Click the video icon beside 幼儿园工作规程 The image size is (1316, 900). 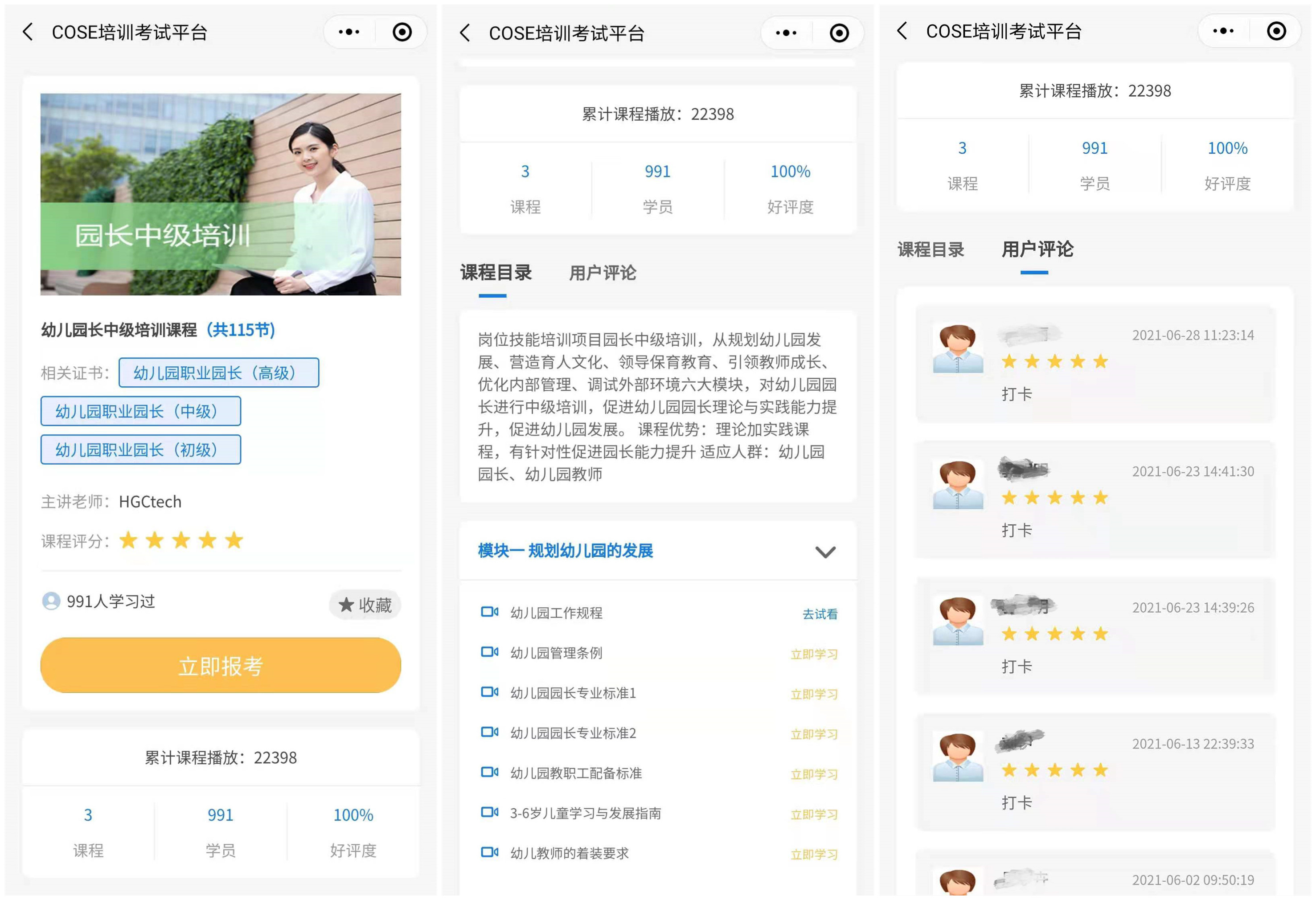pyautogui.click(x=489, y=611)
